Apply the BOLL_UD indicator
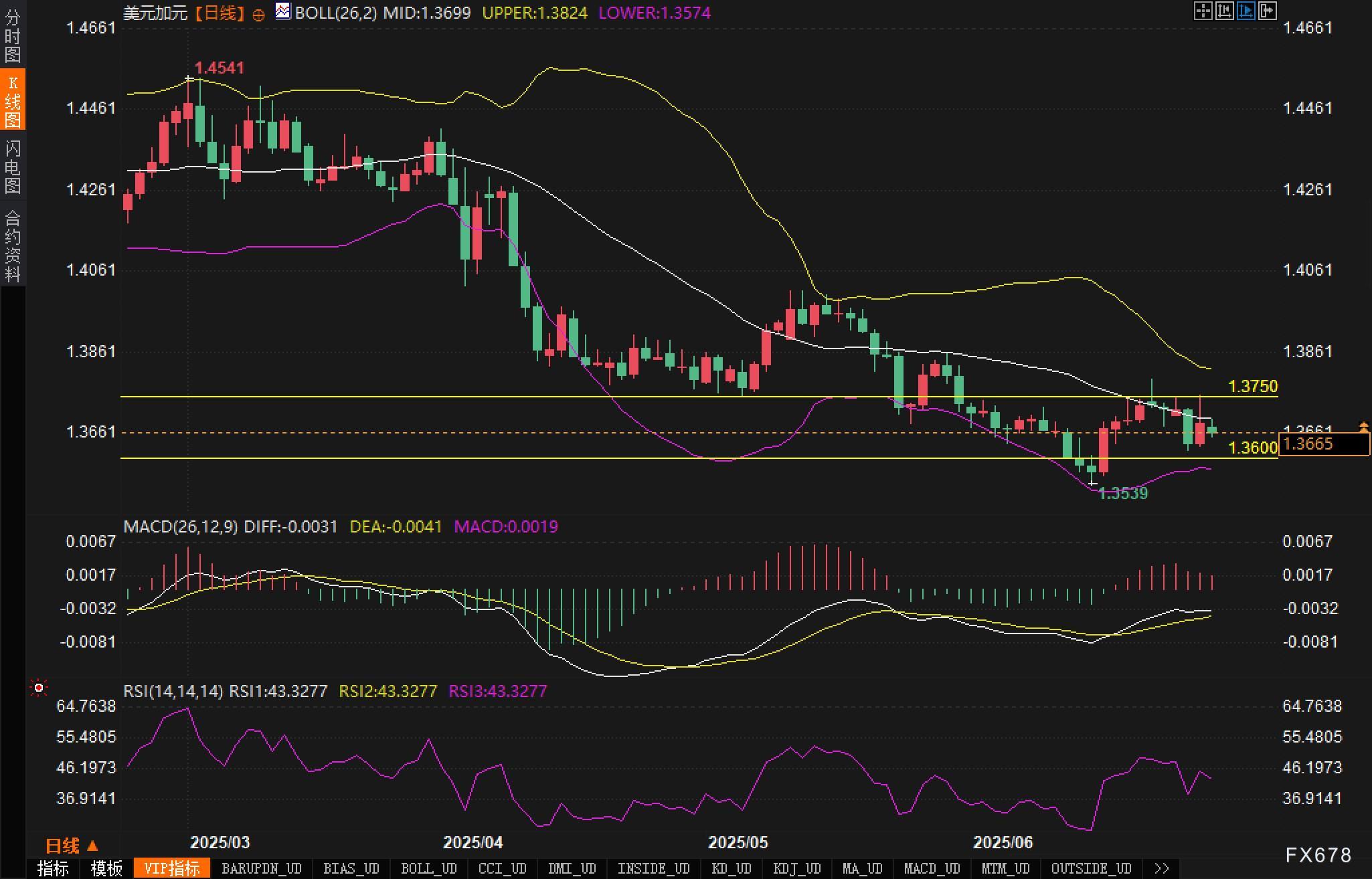Screen dimensions: 1372x879 click(428, 868)
